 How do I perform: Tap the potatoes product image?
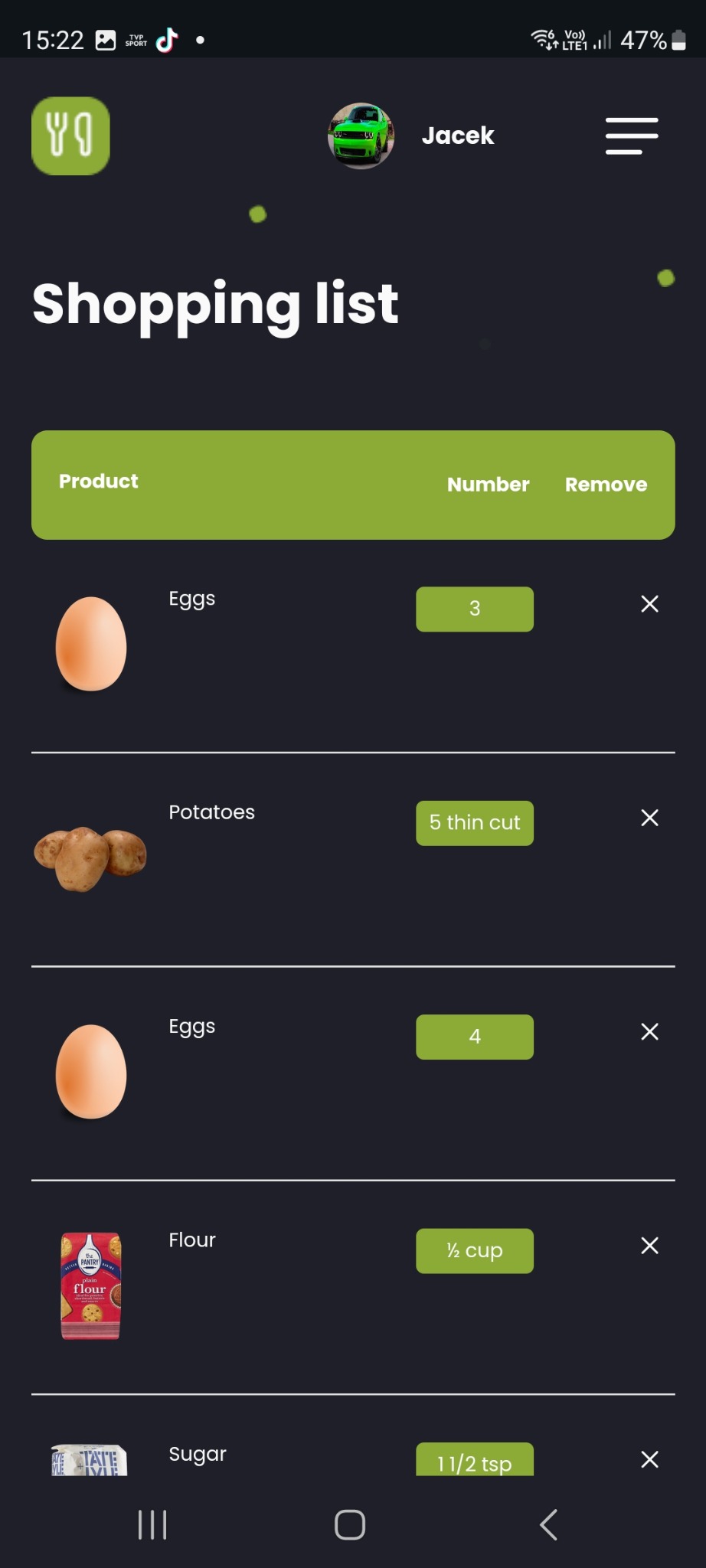tap(90, 857)
